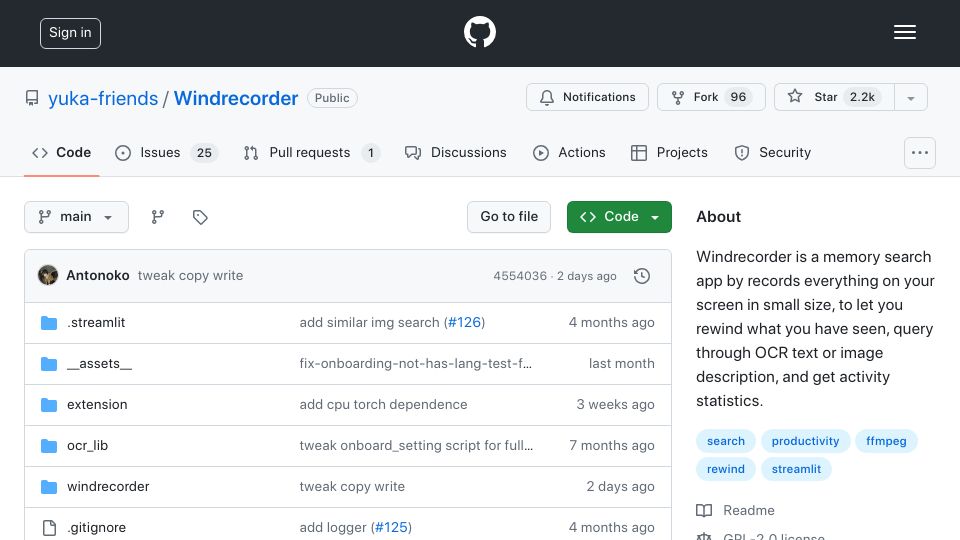Open star list dropdown arrow
960x540 pixels.
point(910,98)
